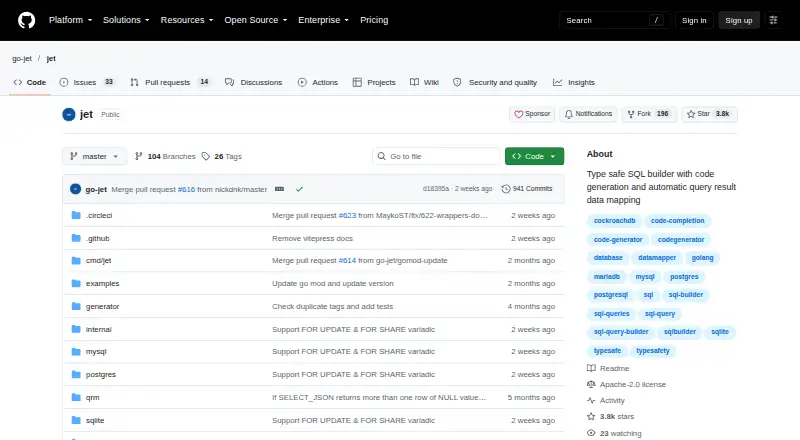Open the GitHub homepage logo
Image resolution: width=800 pixels, height=440 pixels.
27,20
